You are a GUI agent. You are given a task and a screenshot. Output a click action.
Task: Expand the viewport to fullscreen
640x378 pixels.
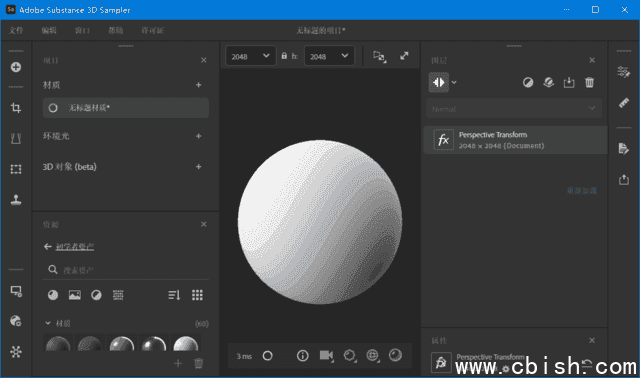[404, 56]
